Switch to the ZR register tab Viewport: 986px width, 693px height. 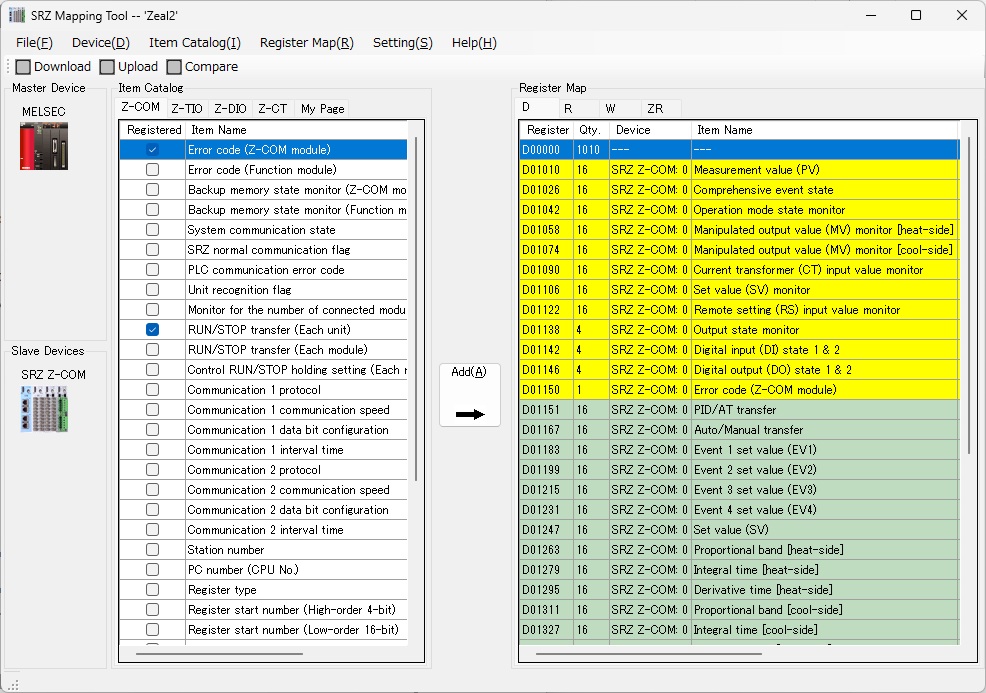pos(655,108)
